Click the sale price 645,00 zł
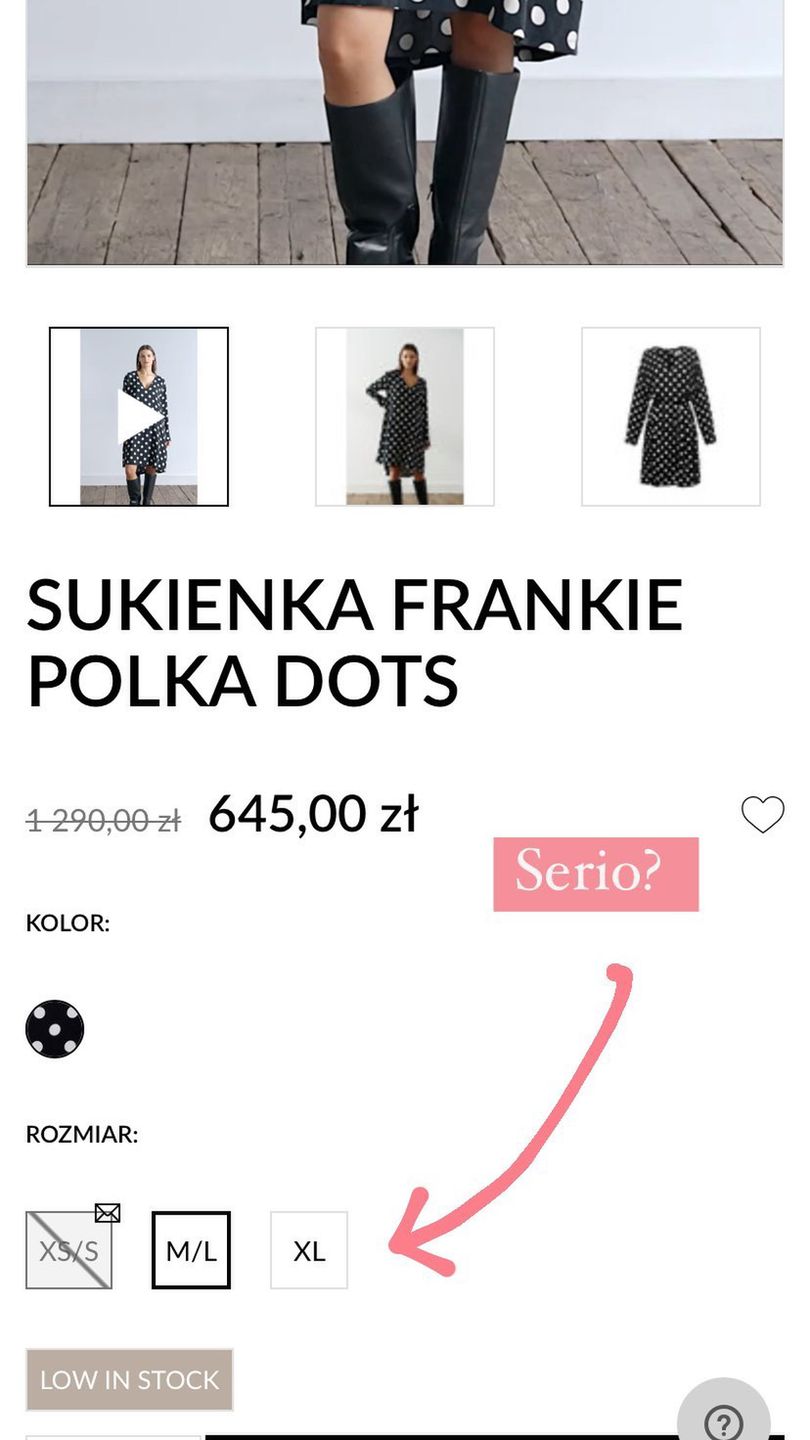The width and height of the screenshot is (810, 1440). [313, 814]
